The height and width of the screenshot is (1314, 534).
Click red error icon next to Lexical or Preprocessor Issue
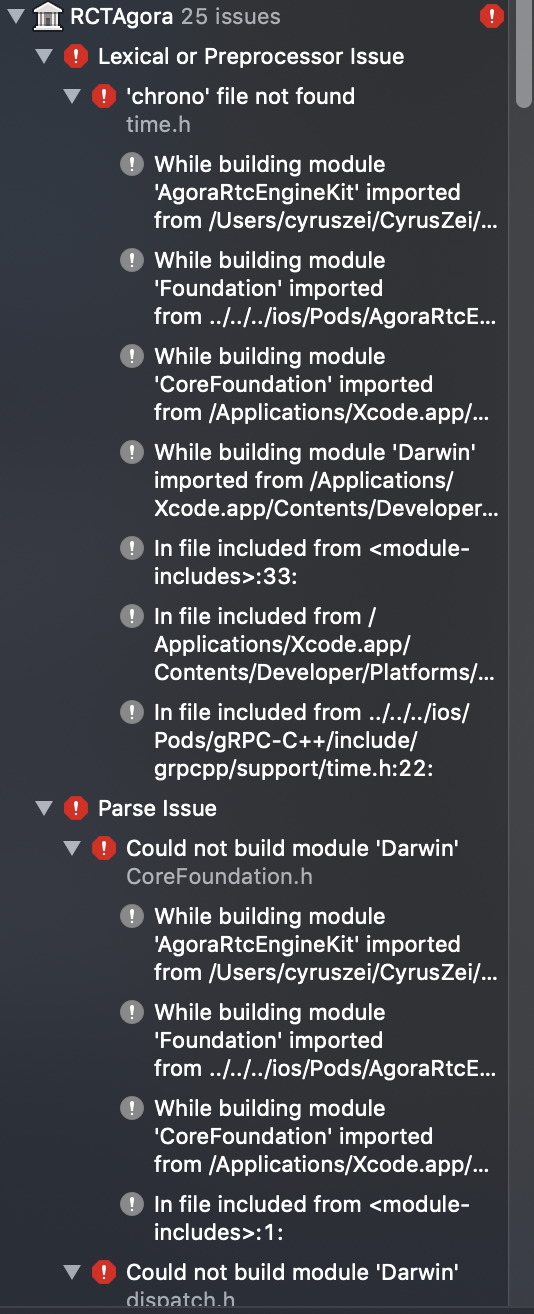tap(76, 56)
